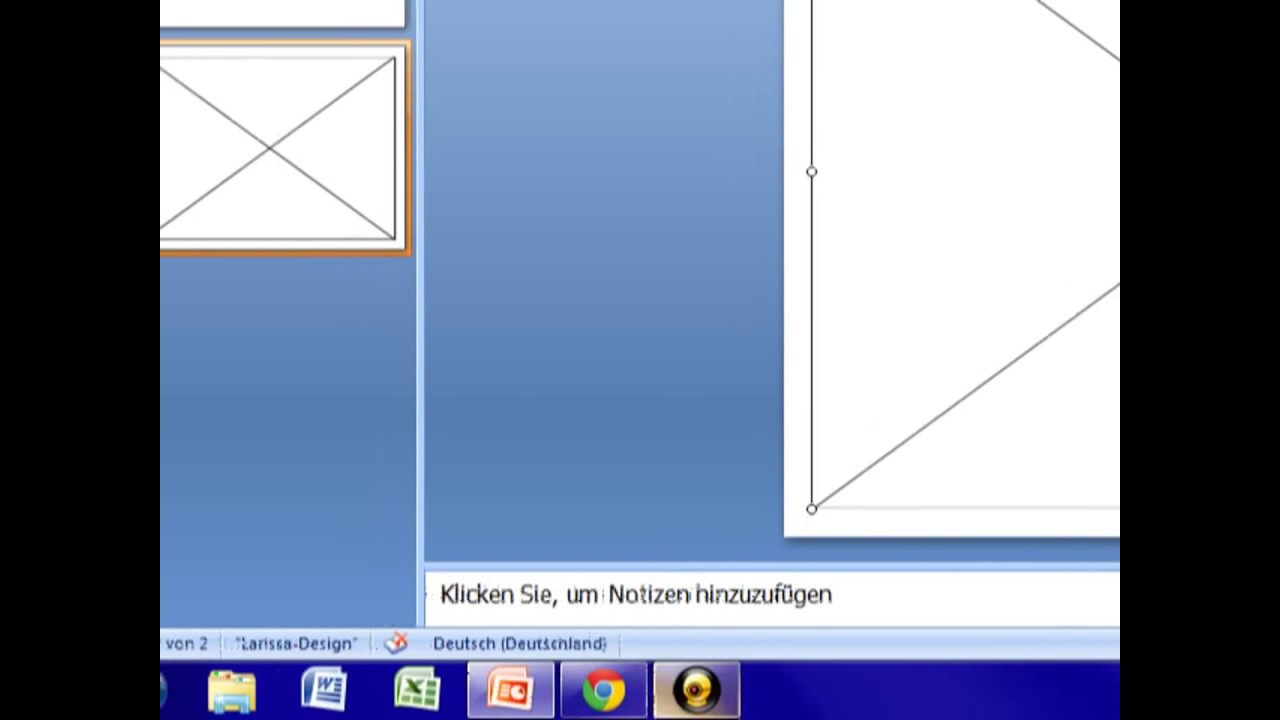This screenshot has height=720, width=1280.
Task: Click the left-middle selection handle of the shape
Action: tap(811, 172)
